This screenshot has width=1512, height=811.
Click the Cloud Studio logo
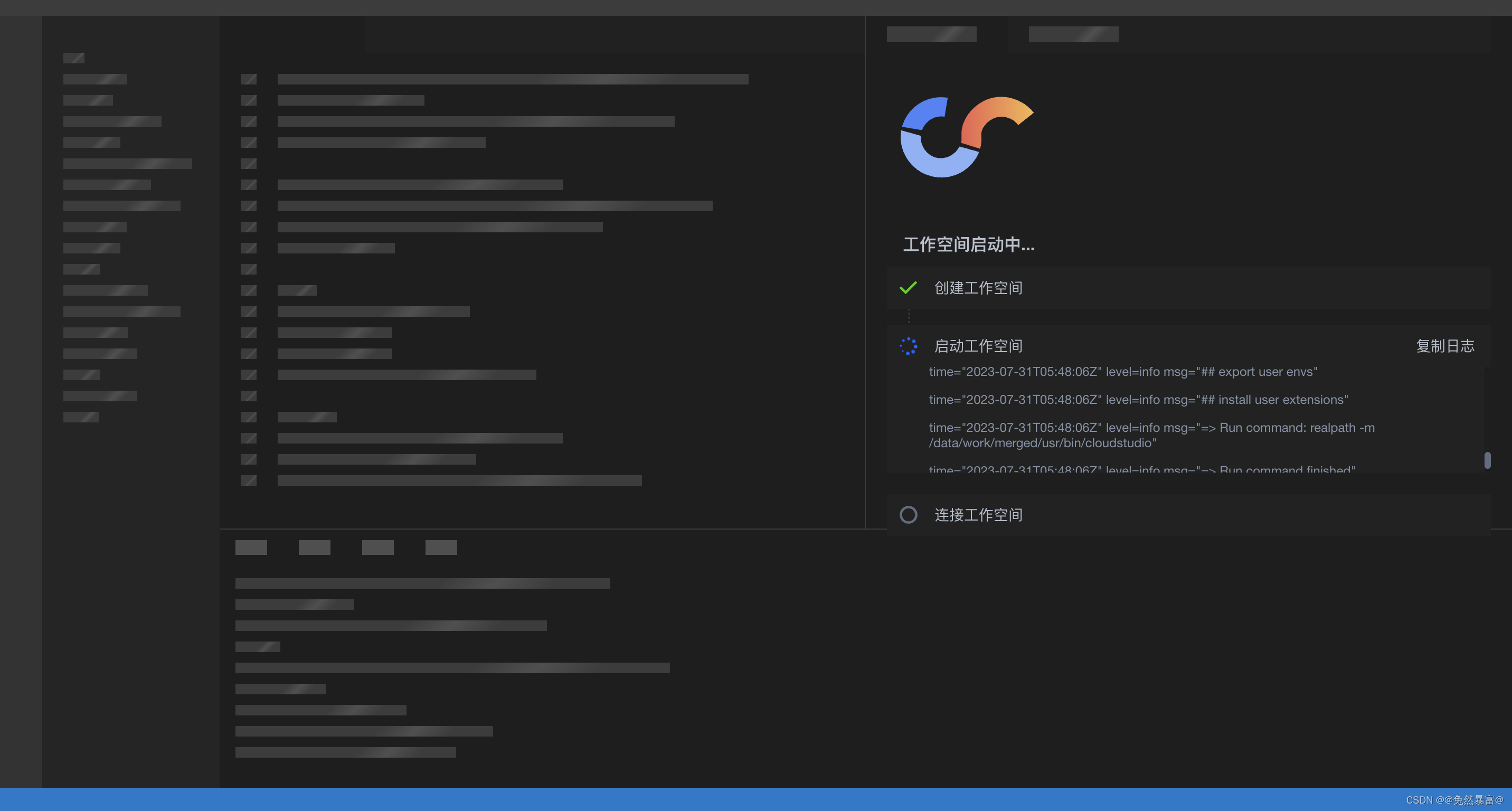pyautogui.click(x=967, y=137)
